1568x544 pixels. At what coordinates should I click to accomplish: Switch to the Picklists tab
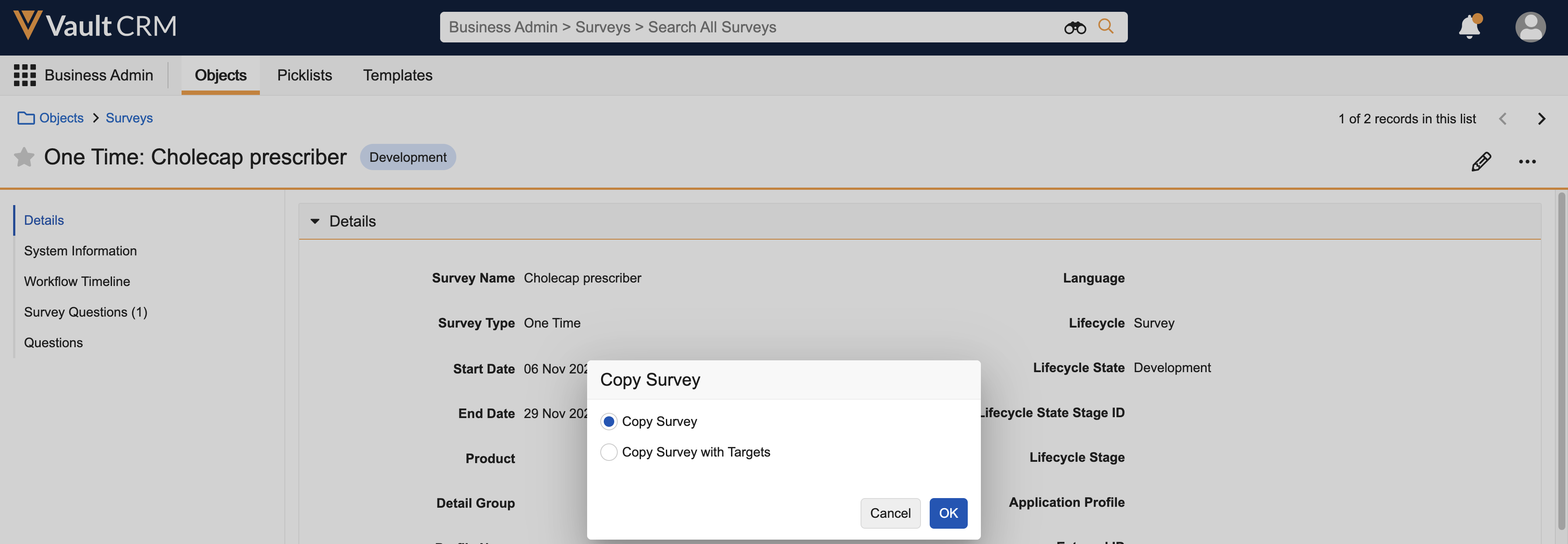304,76
